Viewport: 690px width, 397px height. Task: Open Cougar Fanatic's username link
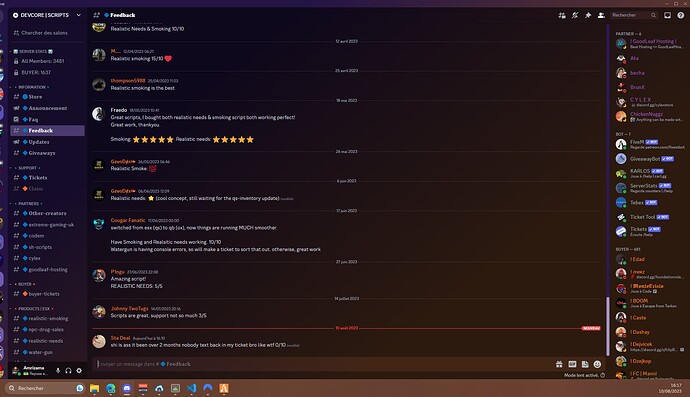(128, 220)
